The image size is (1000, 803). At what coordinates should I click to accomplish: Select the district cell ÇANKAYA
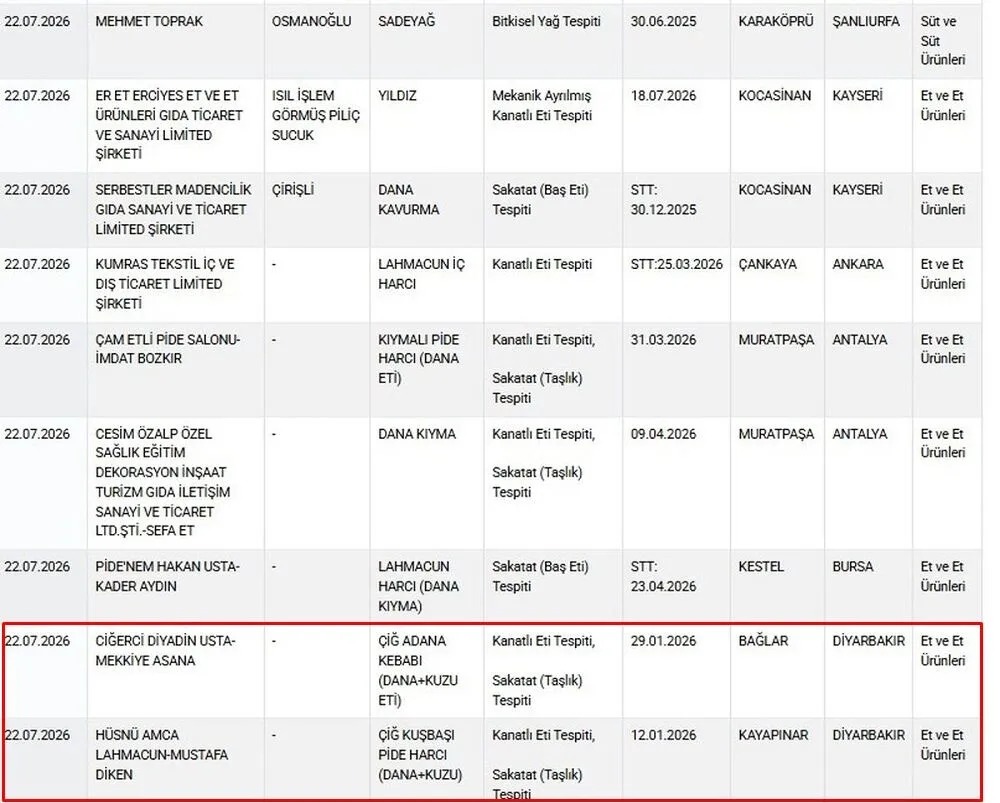767,265
